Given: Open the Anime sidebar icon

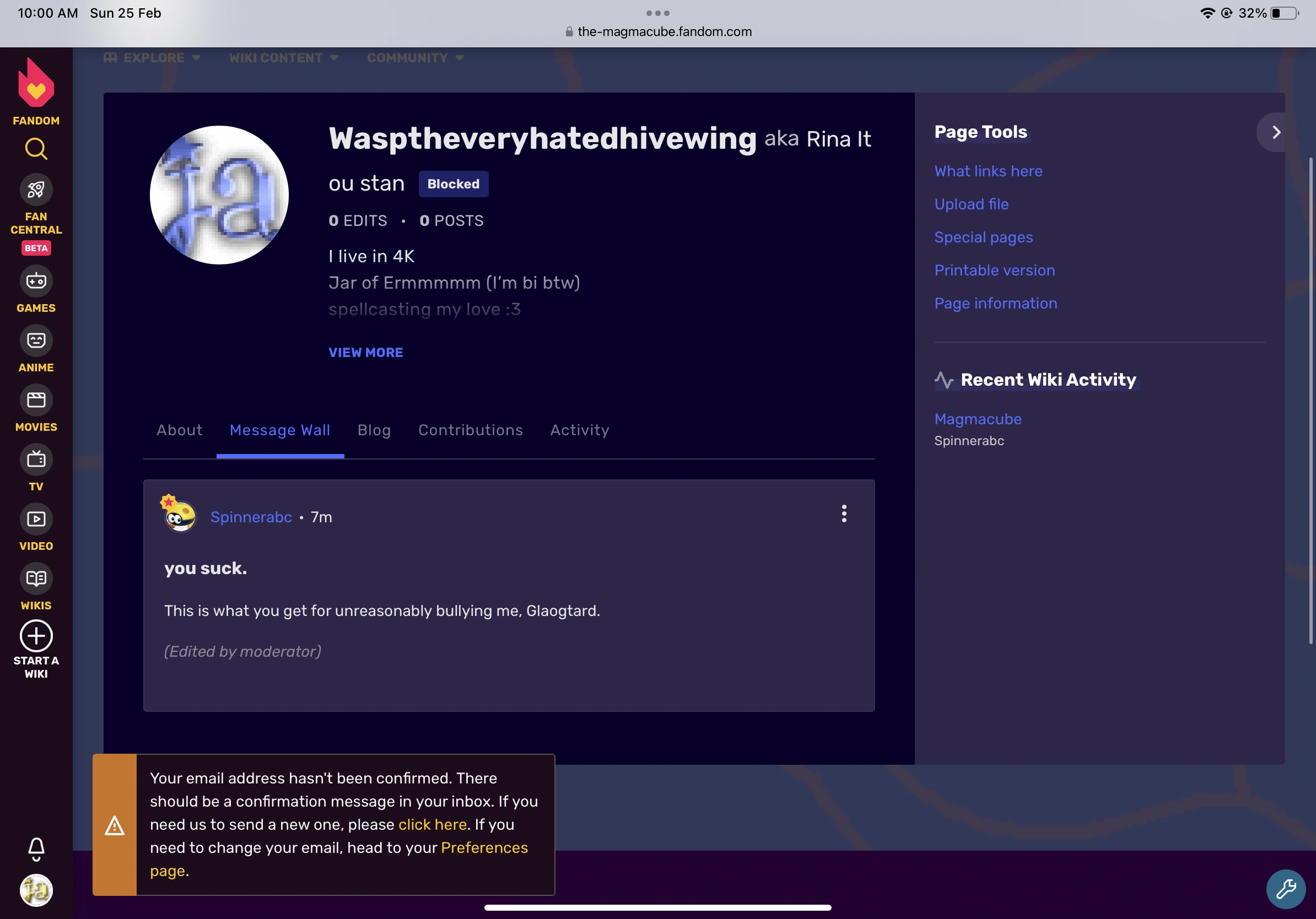Looking at the screenshot, I should (36, 341).
